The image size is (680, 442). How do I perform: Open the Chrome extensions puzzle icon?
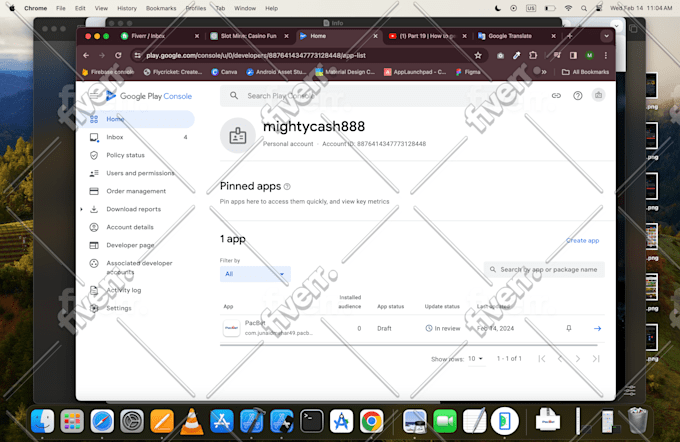coord(533,56)
